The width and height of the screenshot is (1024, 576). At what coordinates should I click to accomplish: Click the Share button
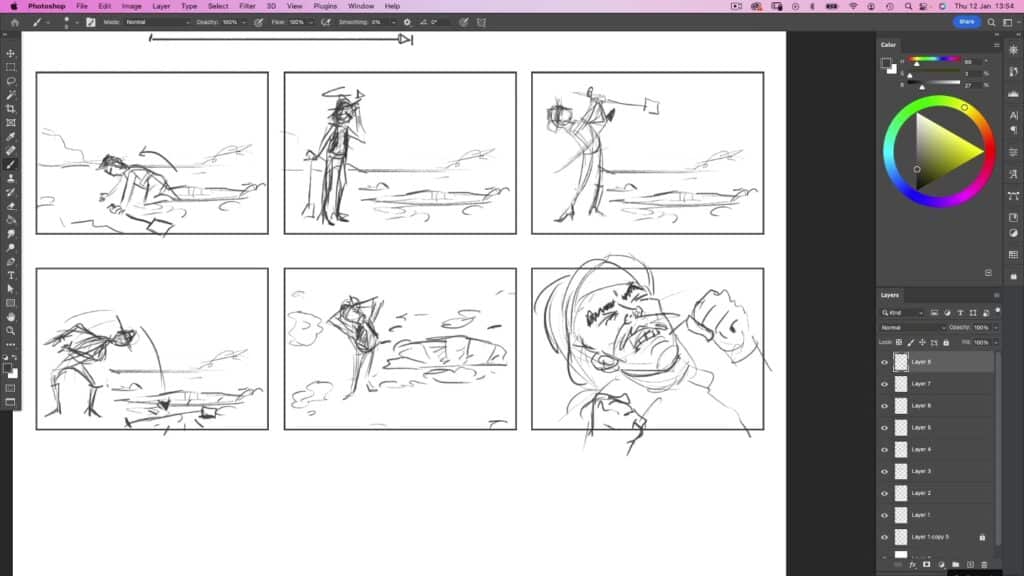[966, 22]
